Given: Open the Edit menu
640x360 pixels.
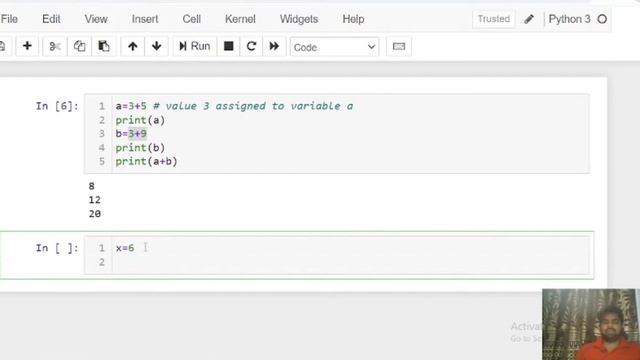Looking at the screenshot, I should (x=51, y=19).
